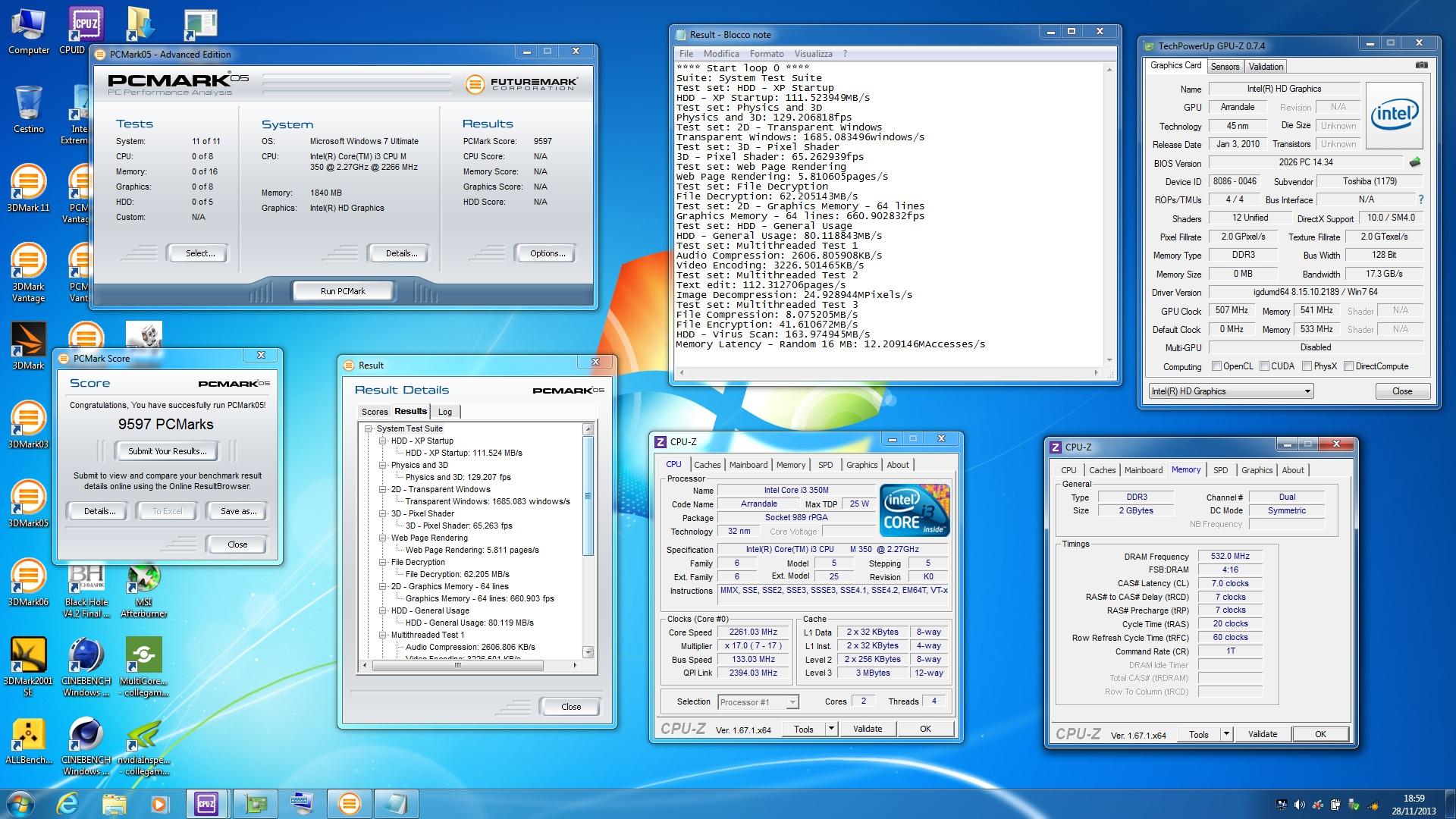This screenshot has height=819, width=1456.
Task: Open the Tools dropdown arrow in CPU-Z CPU window
Action: pyautogui.click(x=831, y=729)
